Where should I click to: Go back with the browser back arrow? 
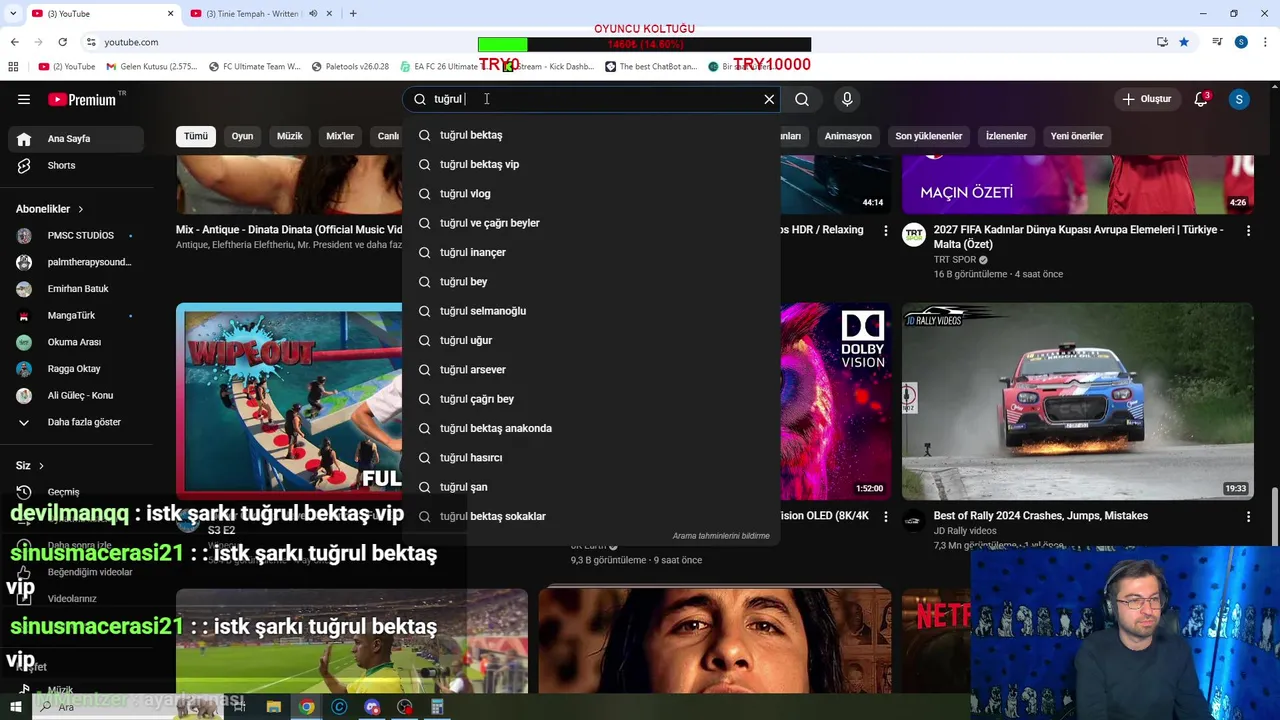14,42
